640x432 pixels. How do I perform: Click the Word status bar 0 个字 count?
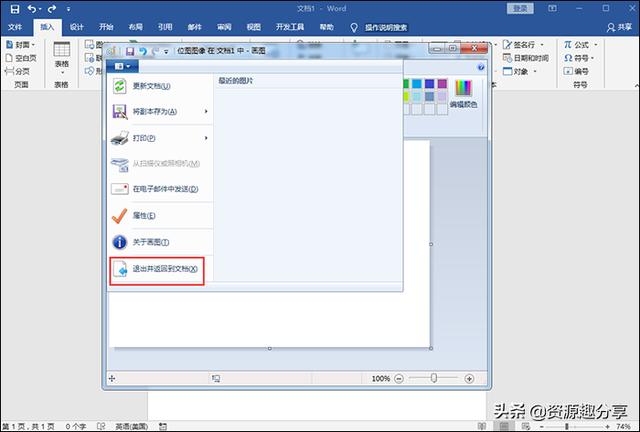click(76, 426)
